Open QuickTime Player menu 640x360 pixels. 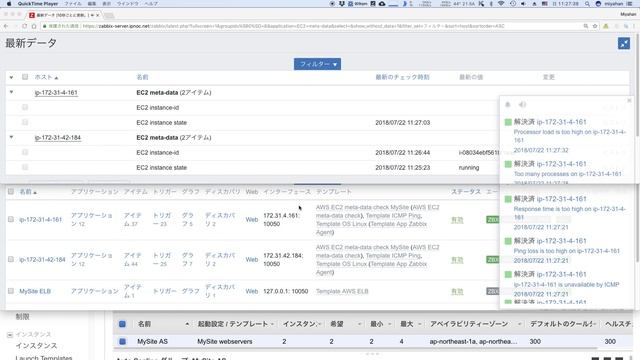[38, 4]
